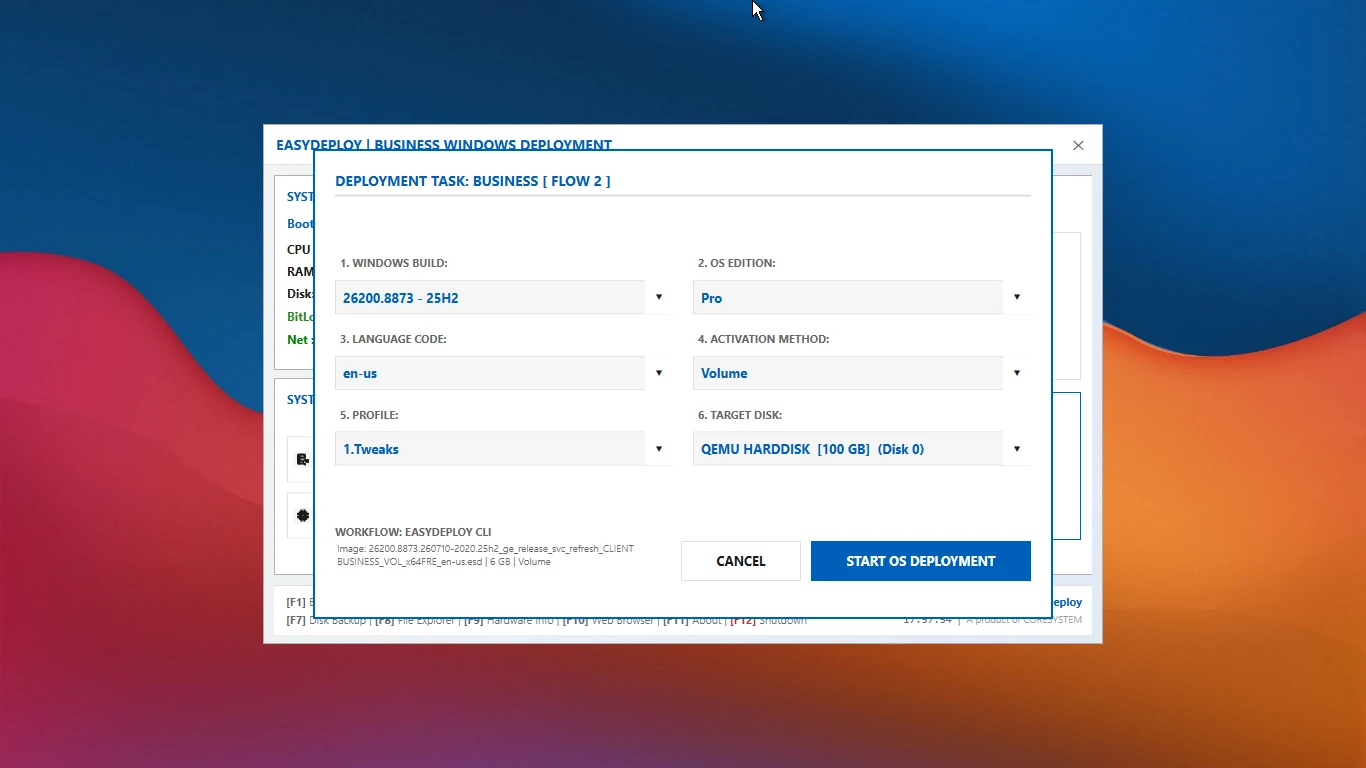Click the '6. TARGET DISK:' label
This screenshot has width=1366, height=768.
(740, 415)
